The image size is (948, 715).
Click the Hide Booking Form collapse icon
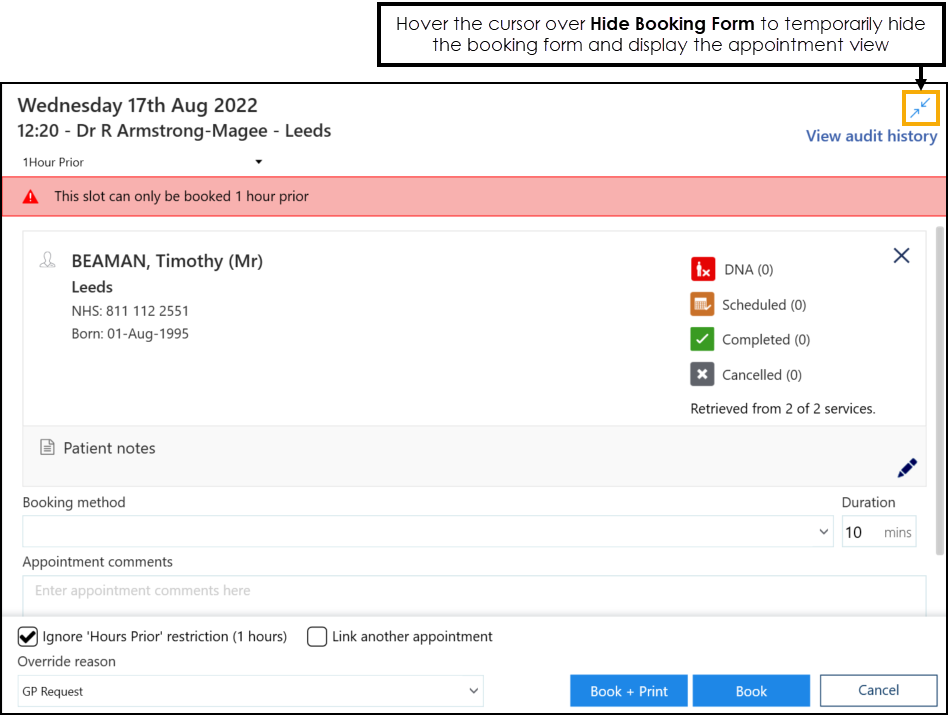[920, 108]
